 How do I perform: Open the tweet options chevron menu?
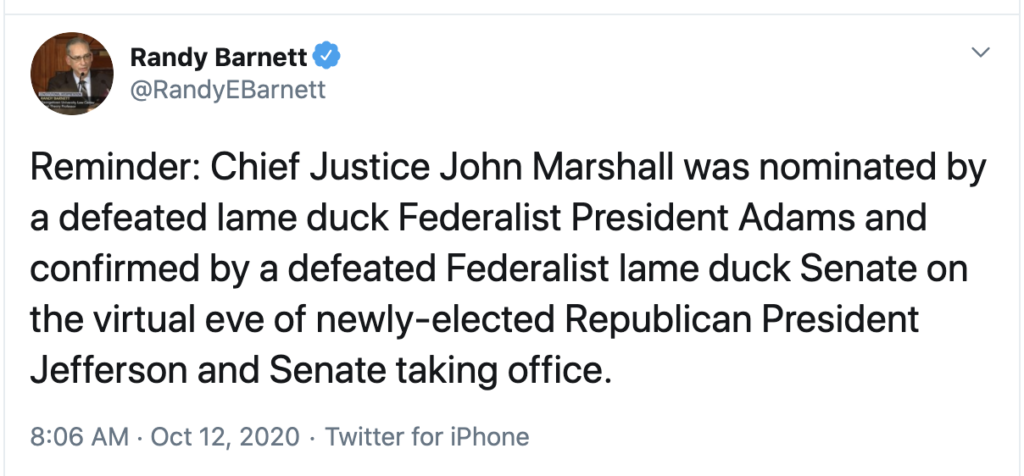pos(981,52)
